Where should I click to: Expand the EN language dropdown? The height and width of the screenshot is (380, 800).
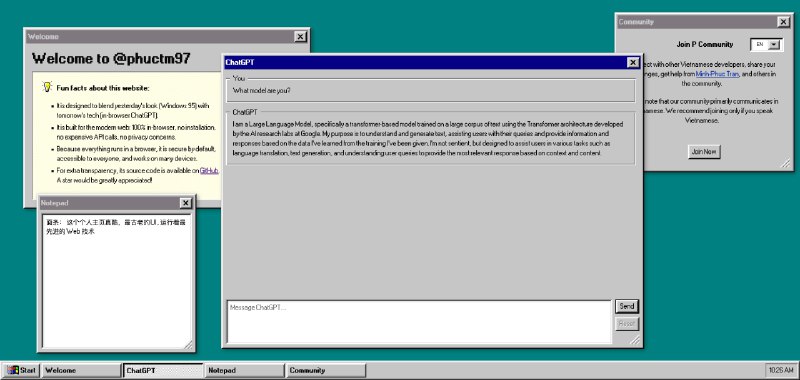pyautogui.click(x=766, y=44)
